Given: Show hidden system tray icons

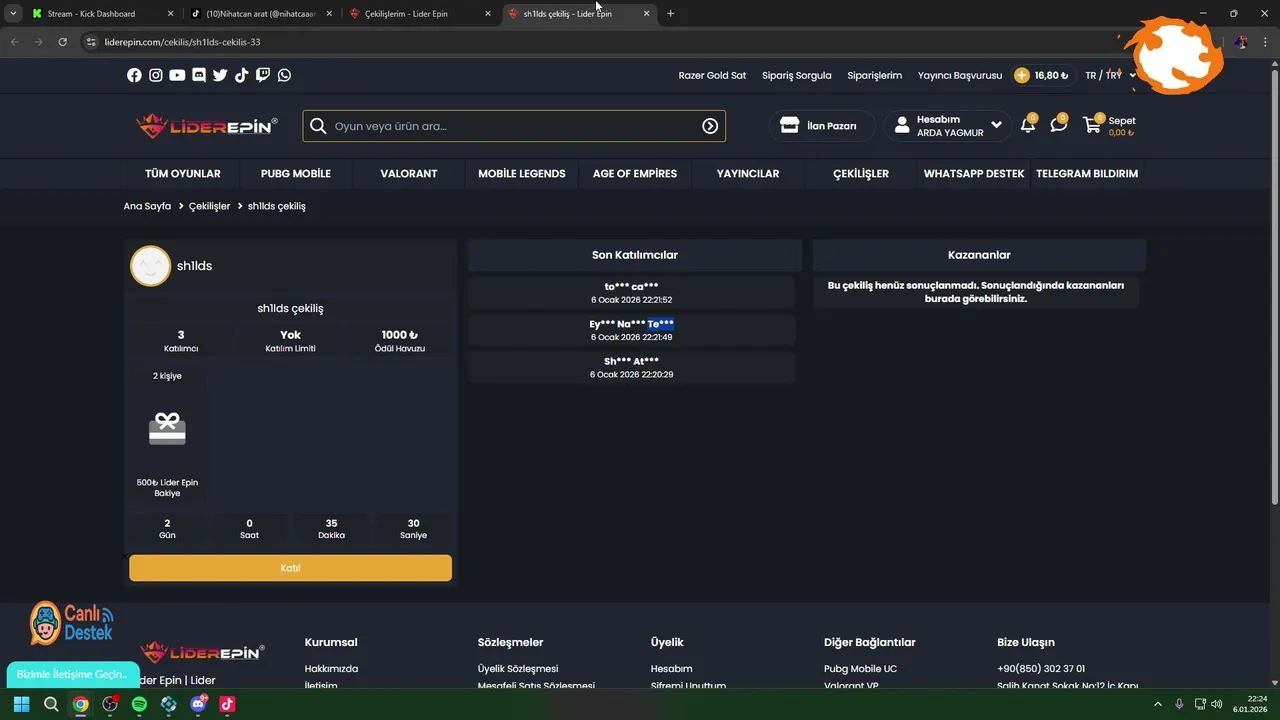Looking at the screenshot, I should pyautogui.click(x=1159, y=704).
